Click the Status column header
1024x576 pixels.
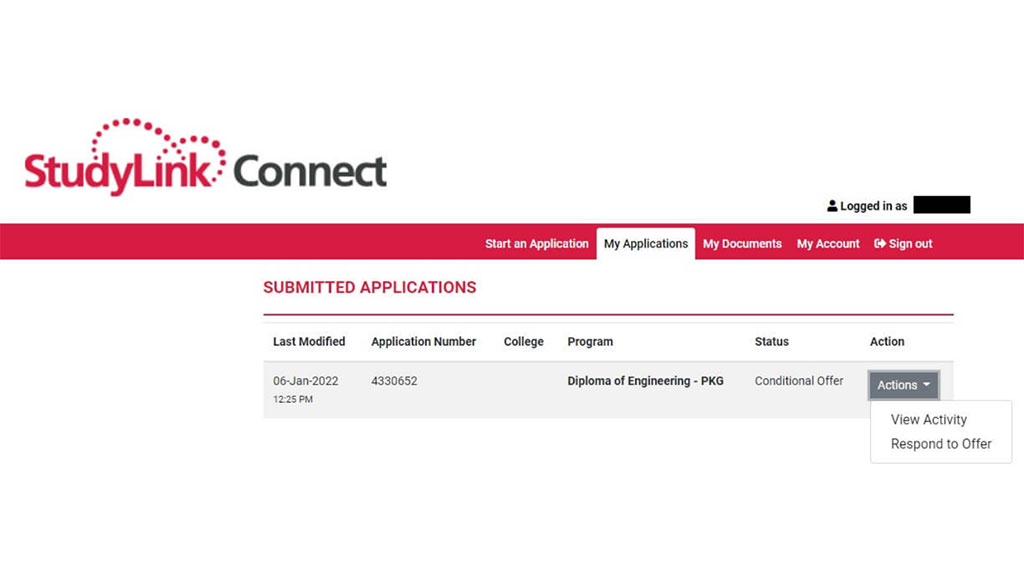(771, 341)
